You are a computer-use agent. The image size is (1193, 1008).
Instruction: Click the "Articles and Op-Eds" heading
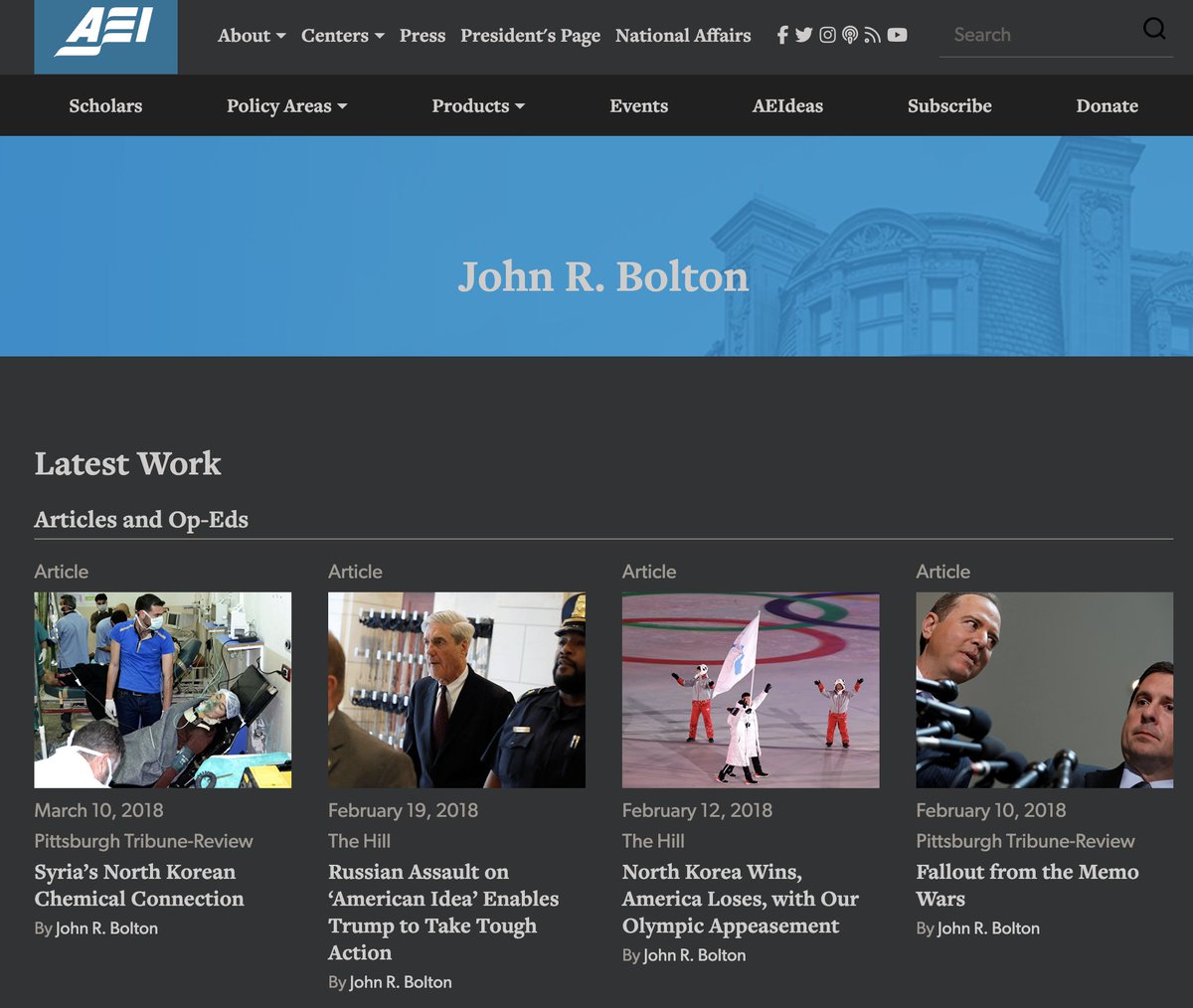point(141,520)
